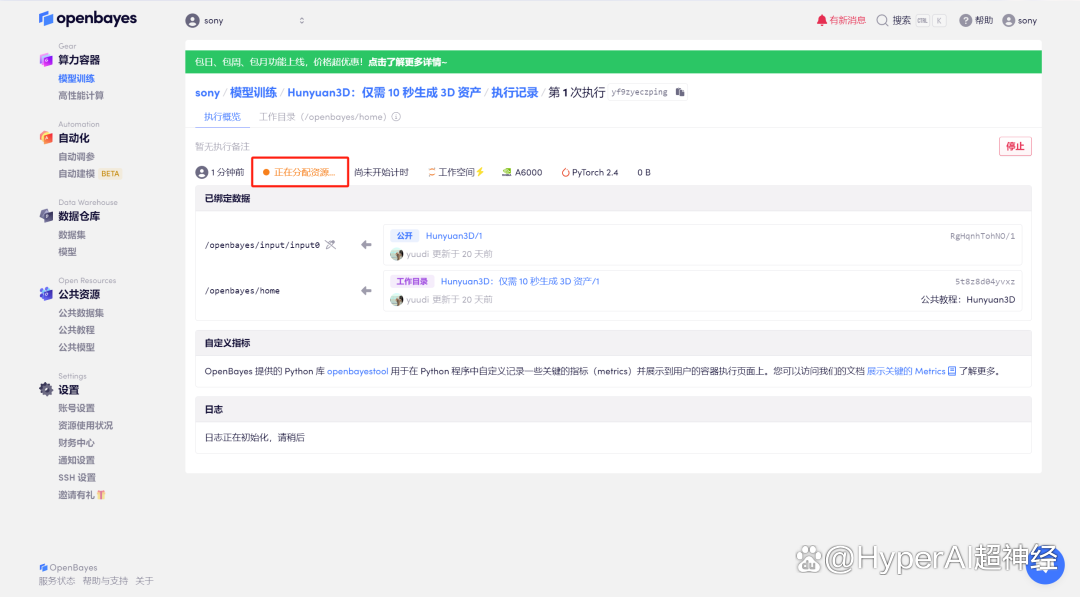1080x597 pixels.
Task: Click the PyTorch flame icon
Action: pyautogui.click(x=565, y=172)
